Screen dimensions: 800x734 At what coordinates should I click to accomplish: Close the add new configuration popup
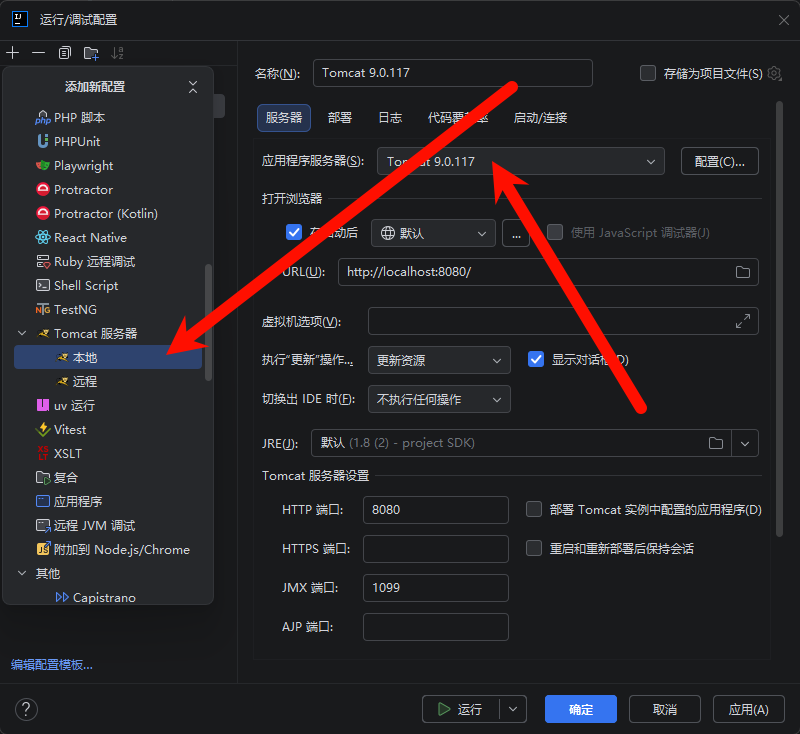click(x=193, y=87)
